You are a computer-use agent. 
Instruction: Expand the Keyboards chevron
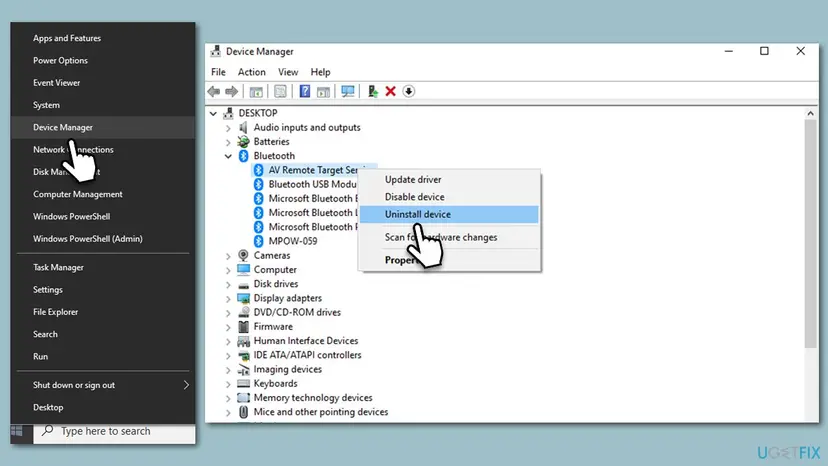click(228, 384)
